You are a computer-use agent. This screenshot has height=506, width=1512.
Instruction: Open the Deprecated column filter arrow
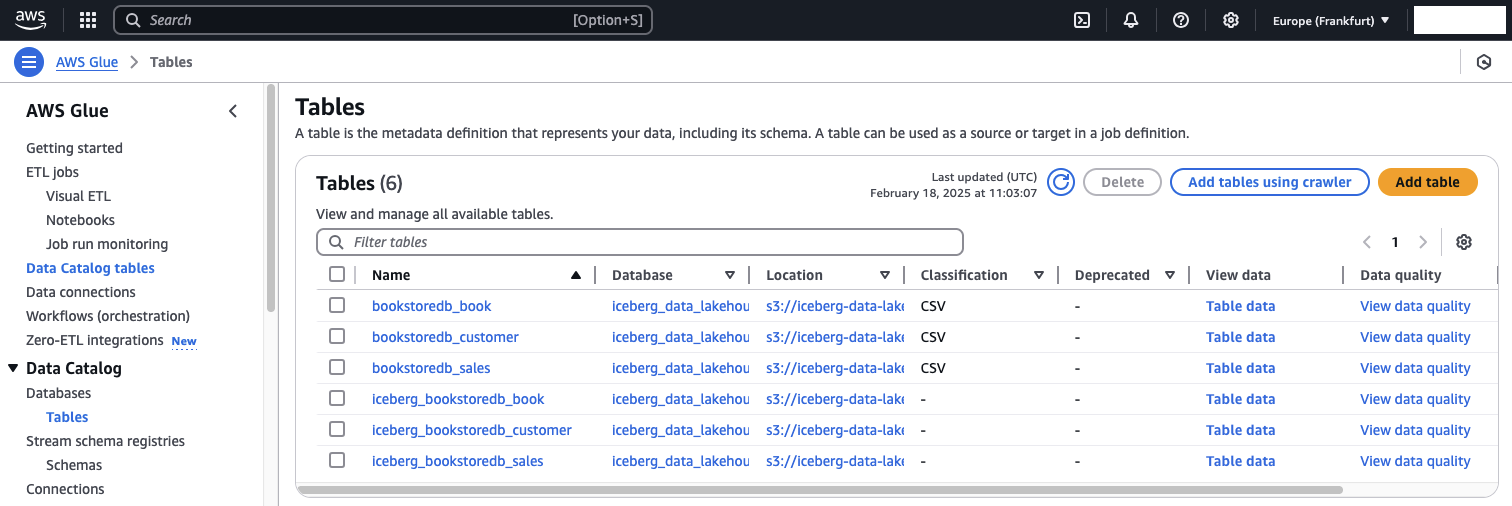click(1170, 275)
